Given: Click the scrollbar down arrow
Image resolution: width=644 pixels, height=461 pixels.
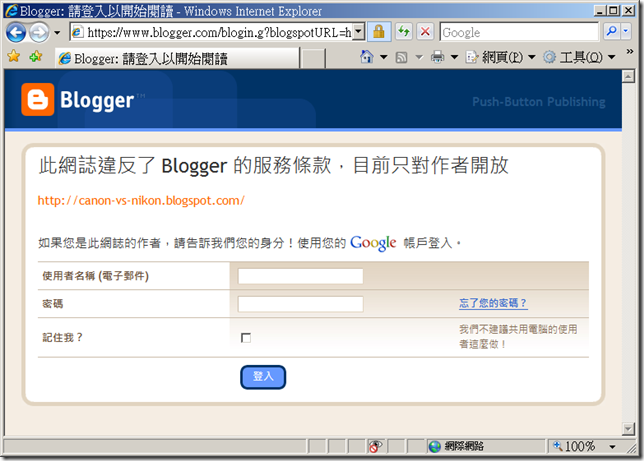Looking at the screenshot, I should pos(628,429).
